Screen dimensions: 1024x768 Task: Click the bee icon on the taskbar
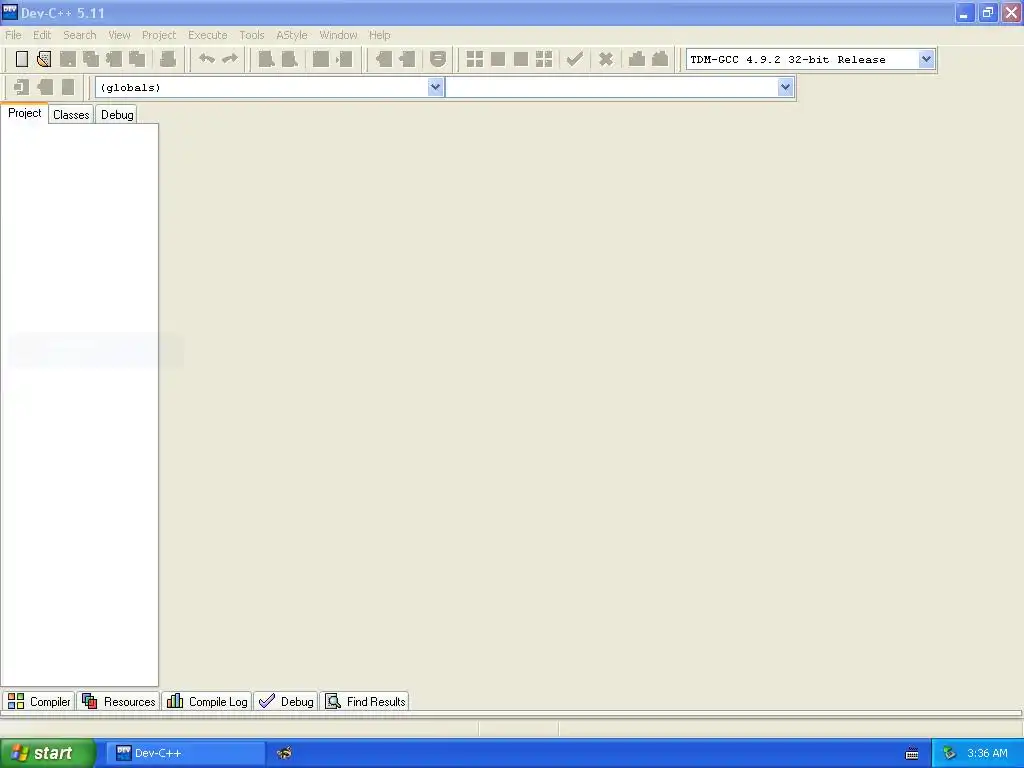[x=284, y=753]
